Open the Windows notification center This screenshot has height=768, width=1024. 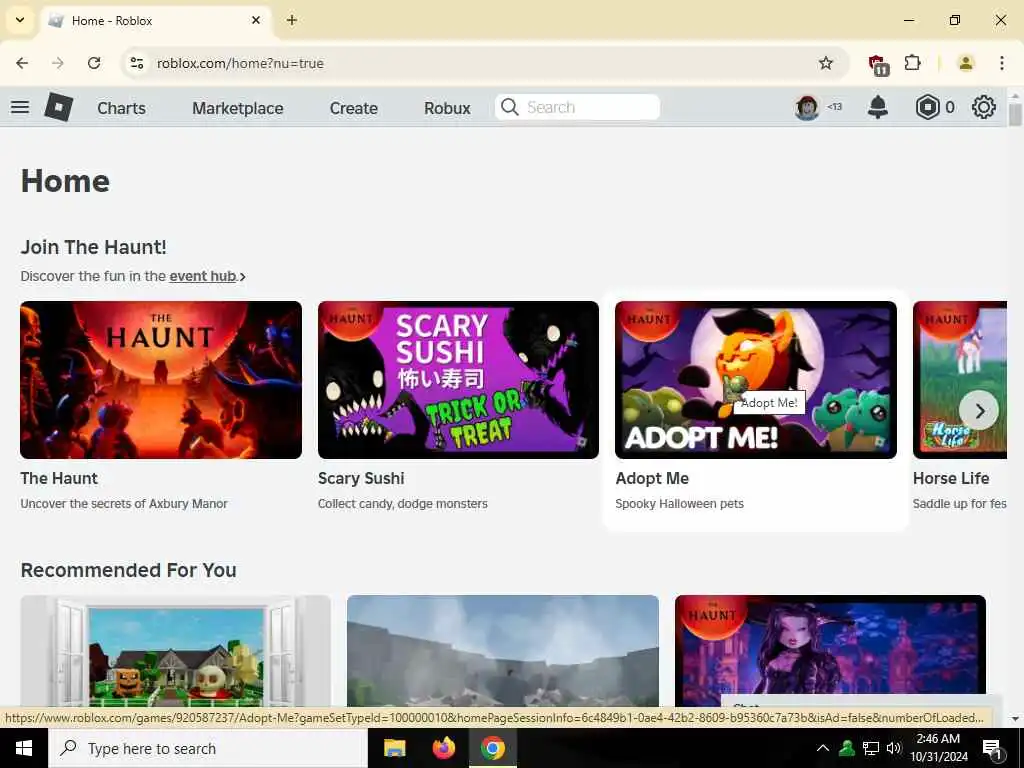pos(992,749)
